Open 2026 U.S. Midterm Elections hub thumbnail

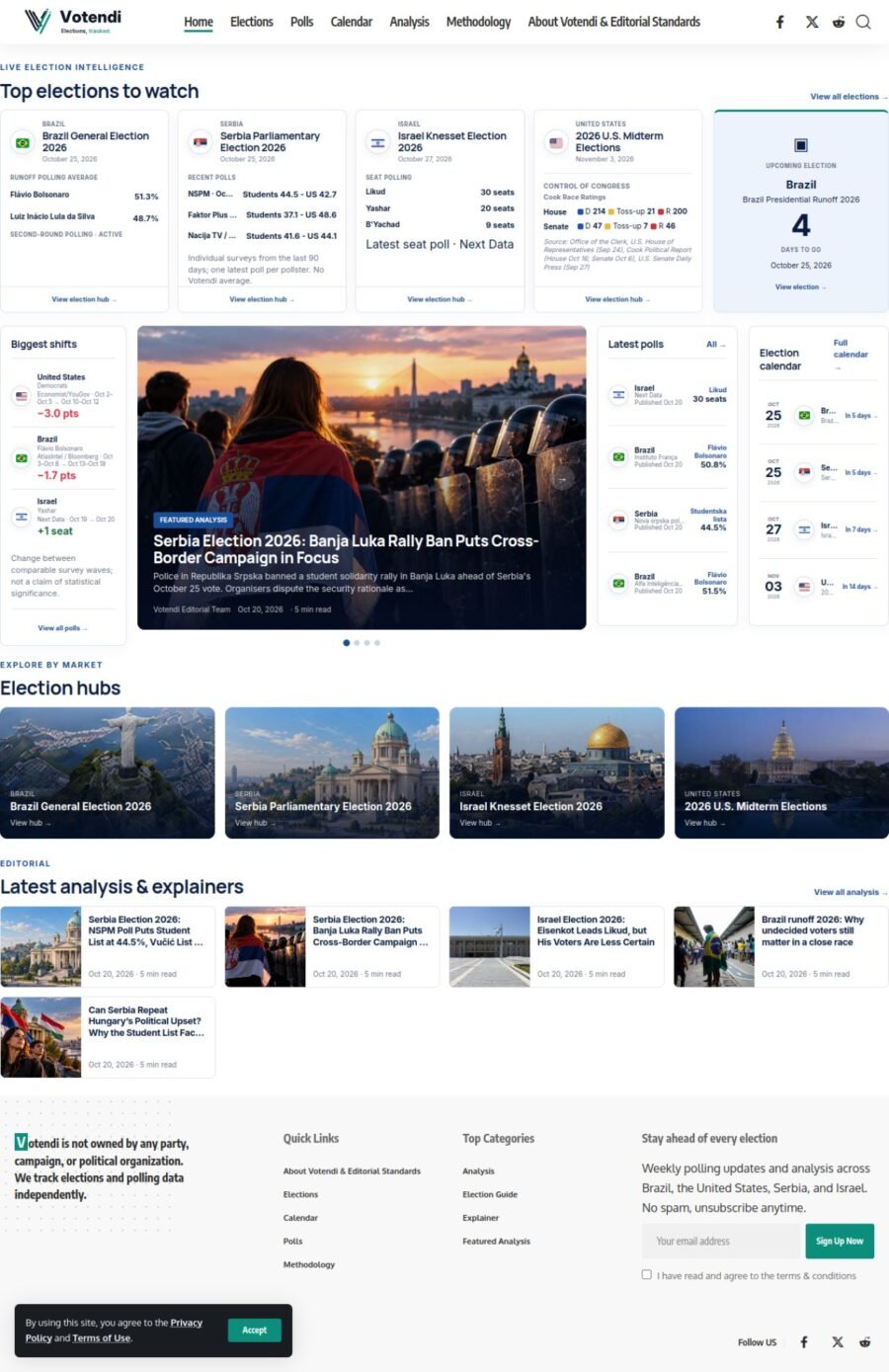tap(781, 772)
